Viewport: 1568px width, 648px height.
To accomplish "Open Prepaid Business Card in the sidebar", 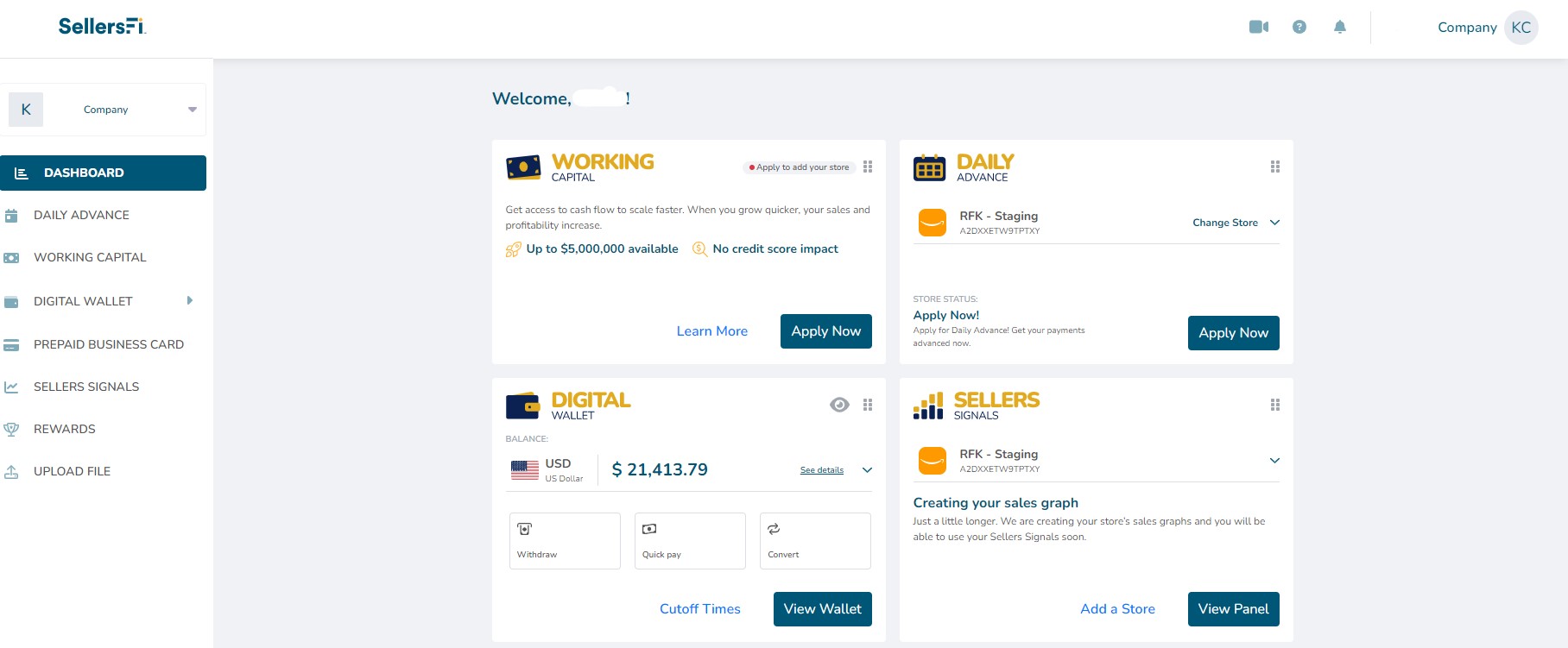I will point(109,345).
